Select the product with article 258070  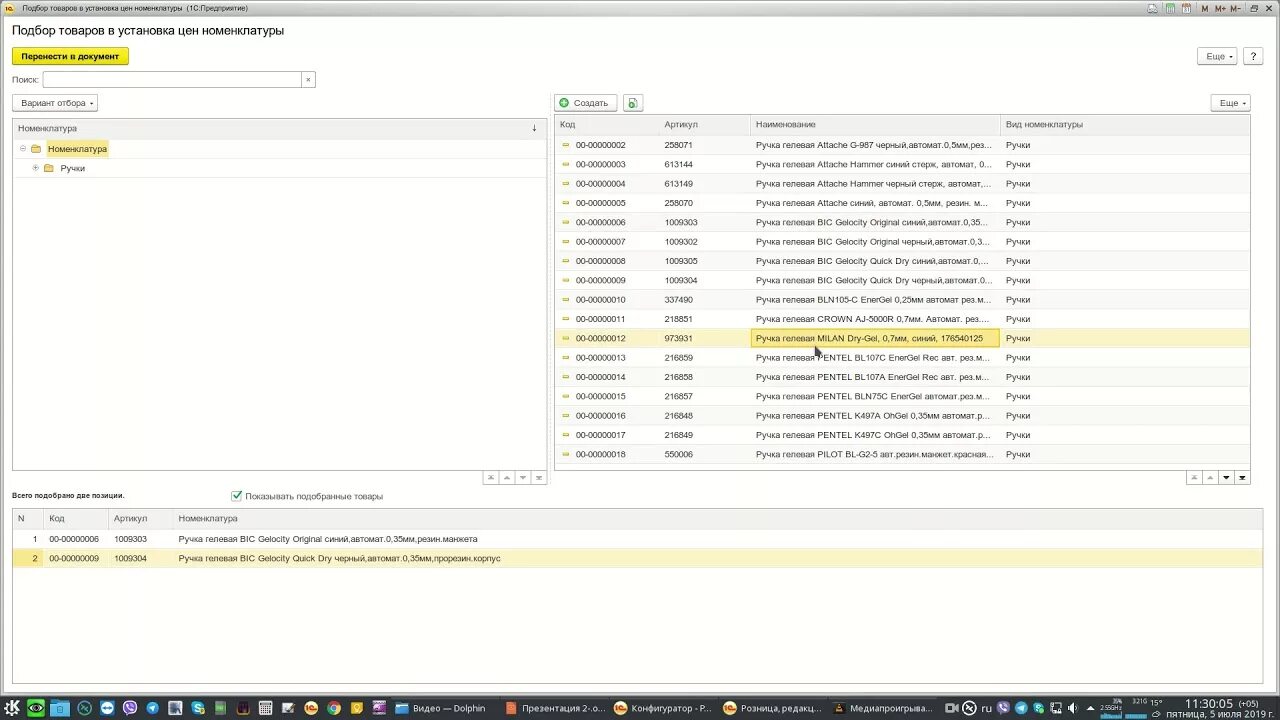902,203
